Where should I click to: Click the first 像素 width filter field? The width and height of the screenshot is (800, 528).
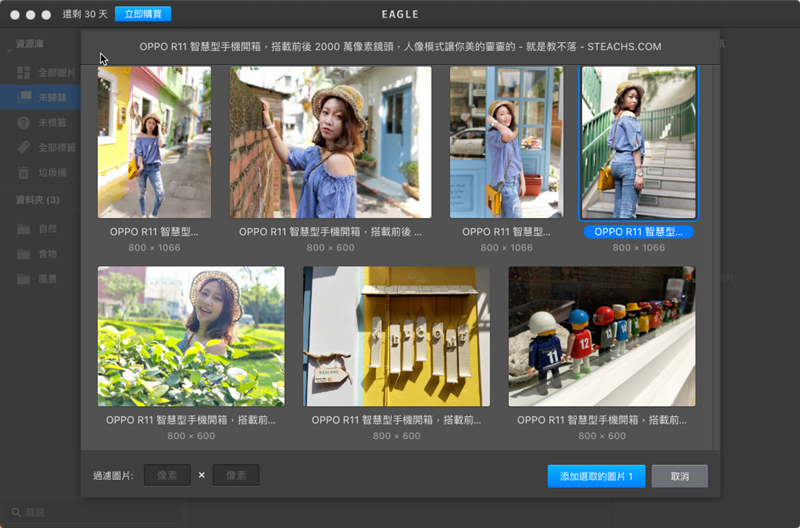pyautogui.click(x=167, y=475)
